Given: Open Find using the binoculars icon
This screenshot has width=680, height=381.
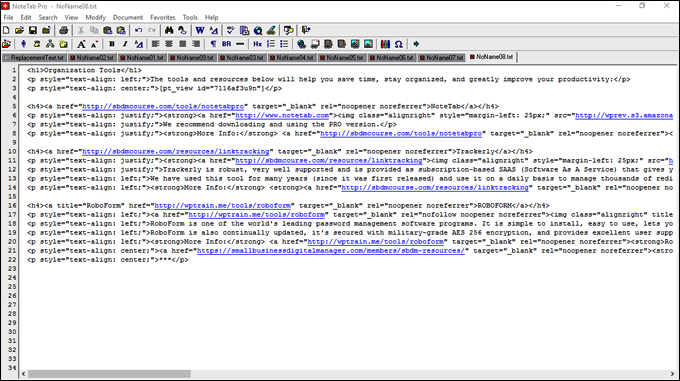Looking at the screenshot, I should coord(169,30).
